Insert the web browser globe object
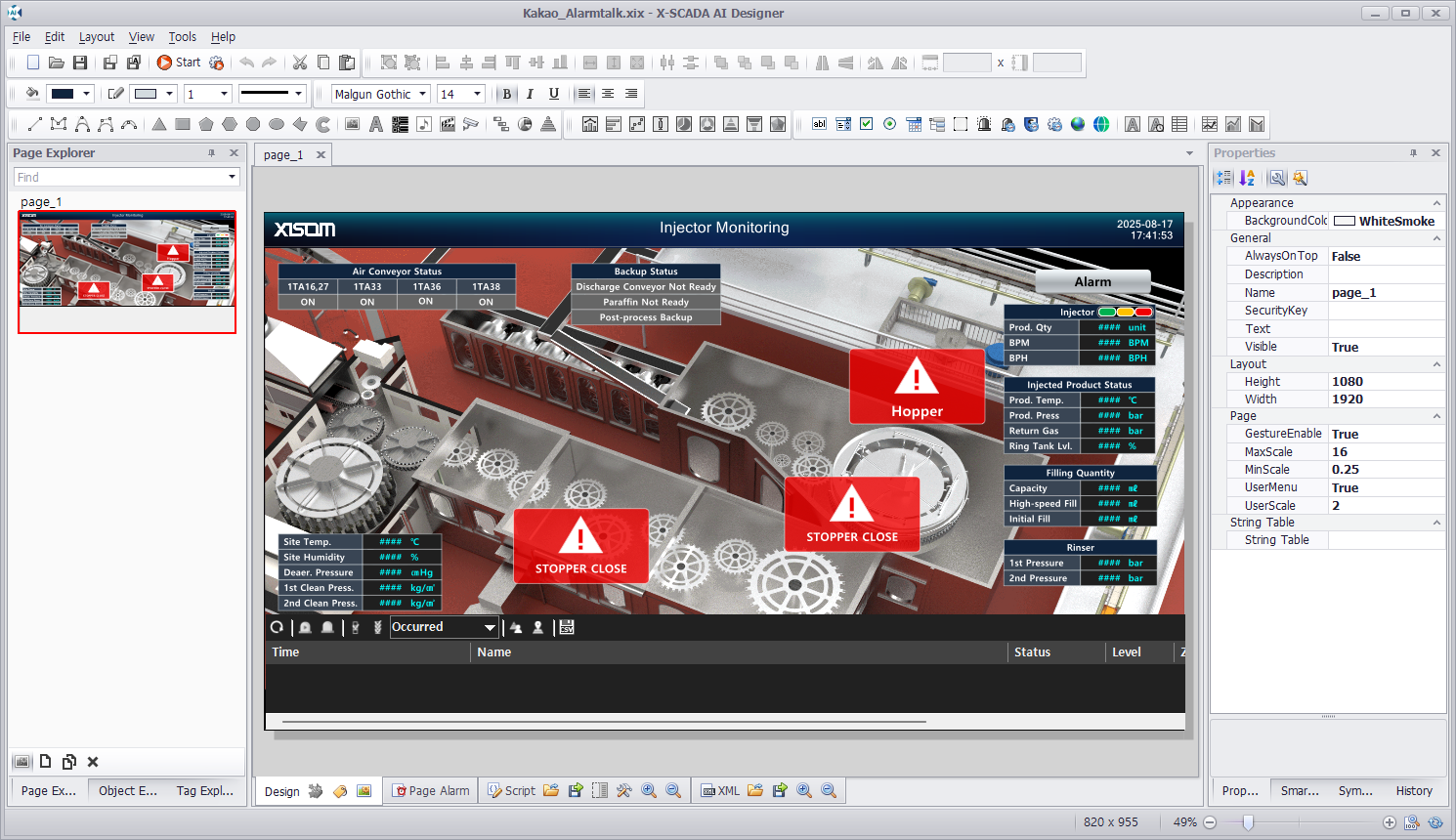This screenshot has height=840, width=1456. [x=1101, y=124]
